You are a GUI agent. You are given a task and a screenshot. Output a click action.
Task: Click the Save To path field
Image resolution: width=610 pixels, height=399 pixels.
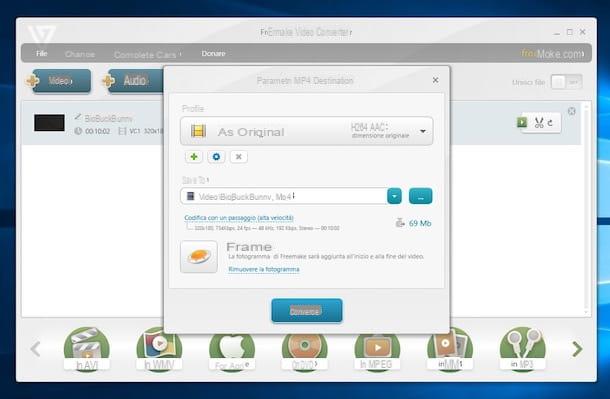[x=284, y=196]
